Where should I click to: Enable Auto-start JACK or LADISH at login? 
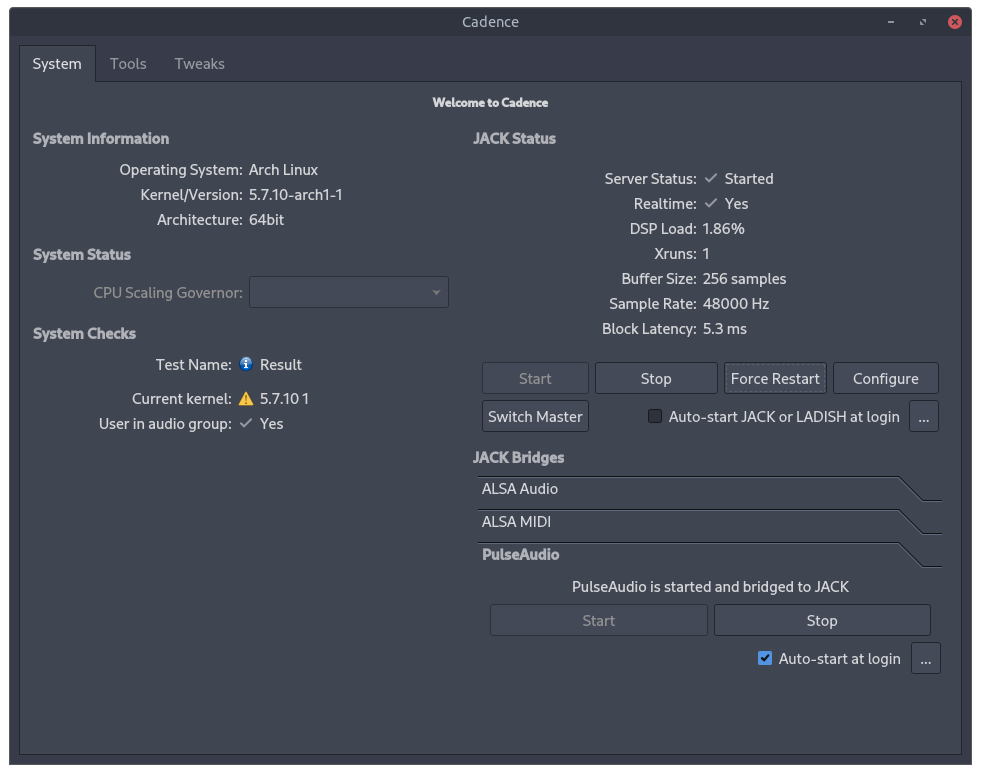[656, 417]
